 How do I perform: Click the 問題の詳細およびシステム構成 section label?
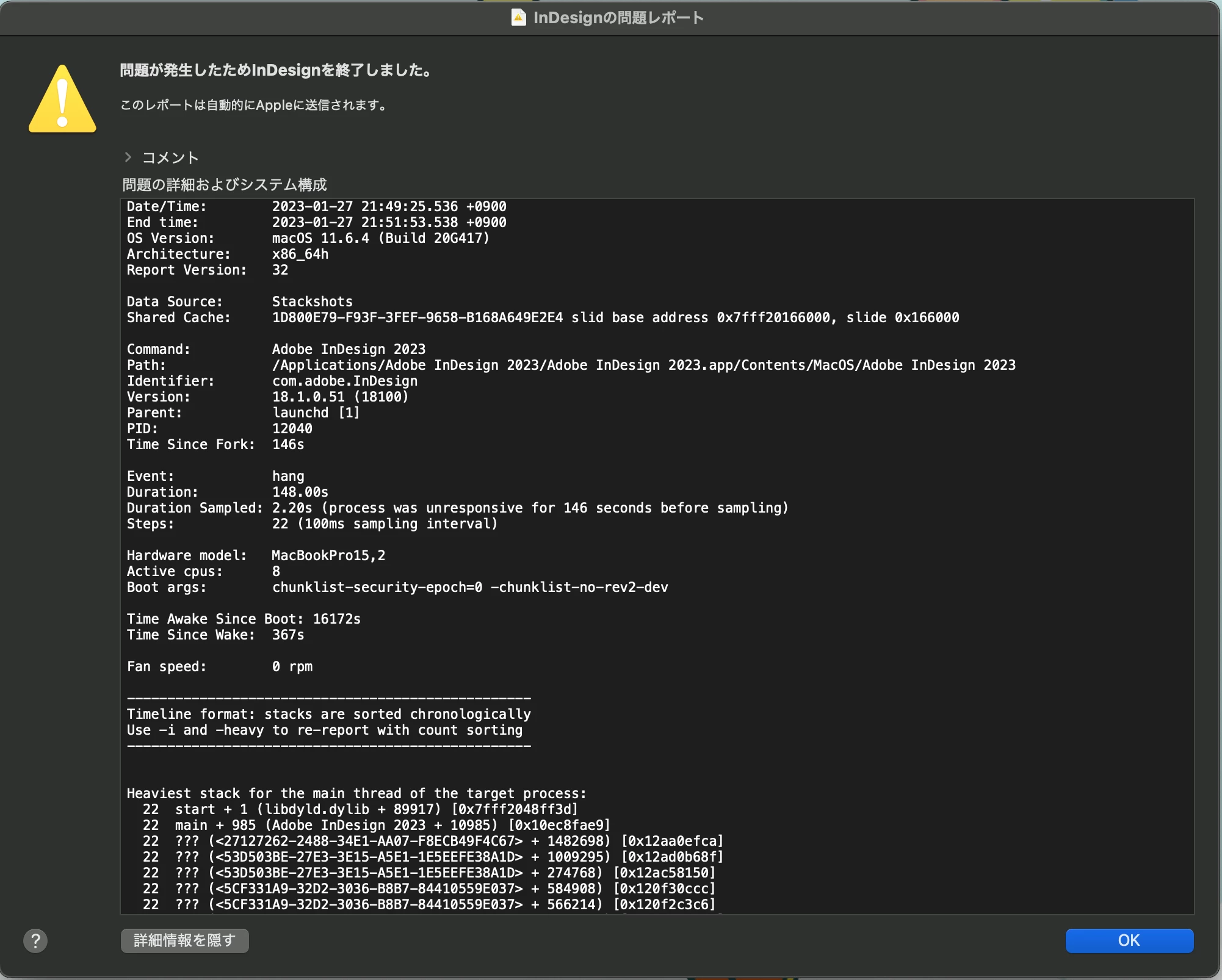point(224,184)
